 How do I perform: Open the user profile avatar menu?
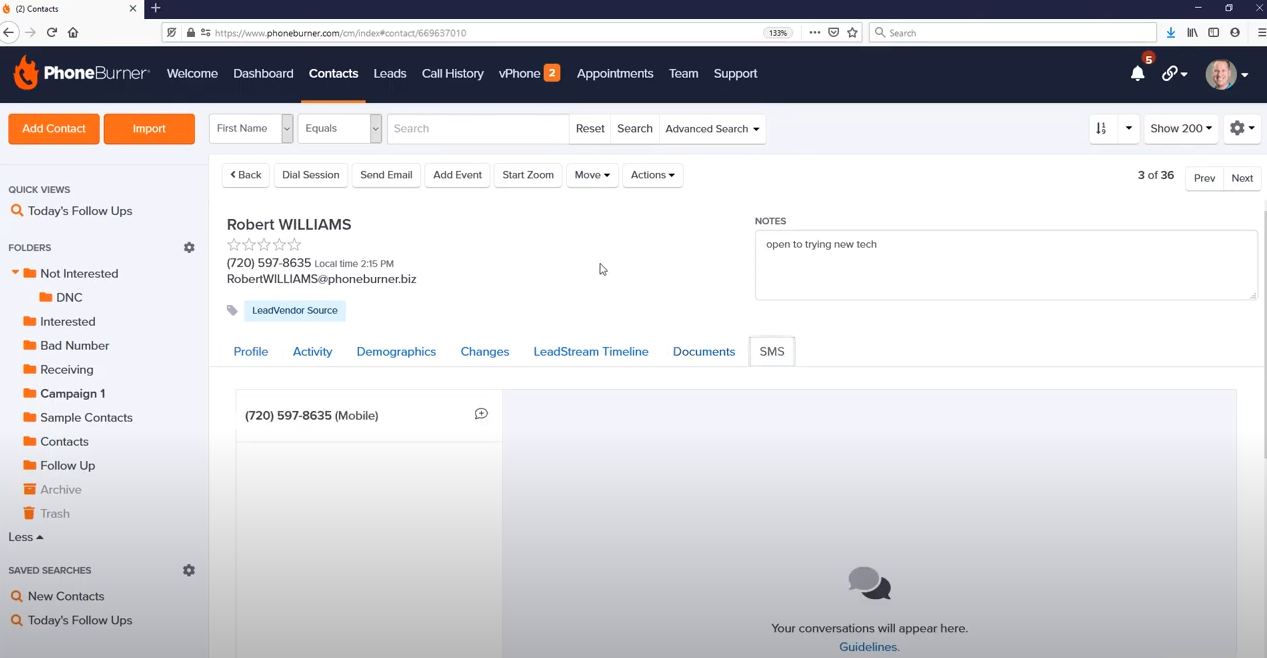1227,74
